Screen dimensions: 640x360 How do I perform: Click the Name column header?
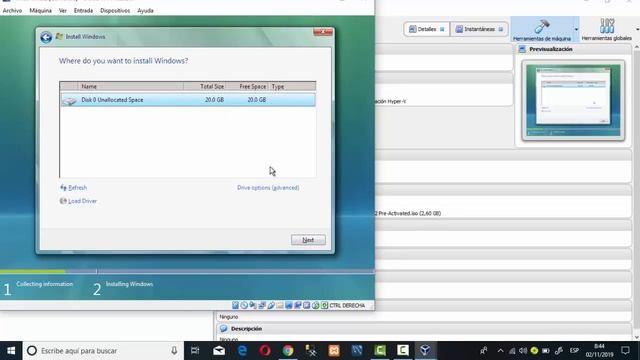click(x=130, y=87)
